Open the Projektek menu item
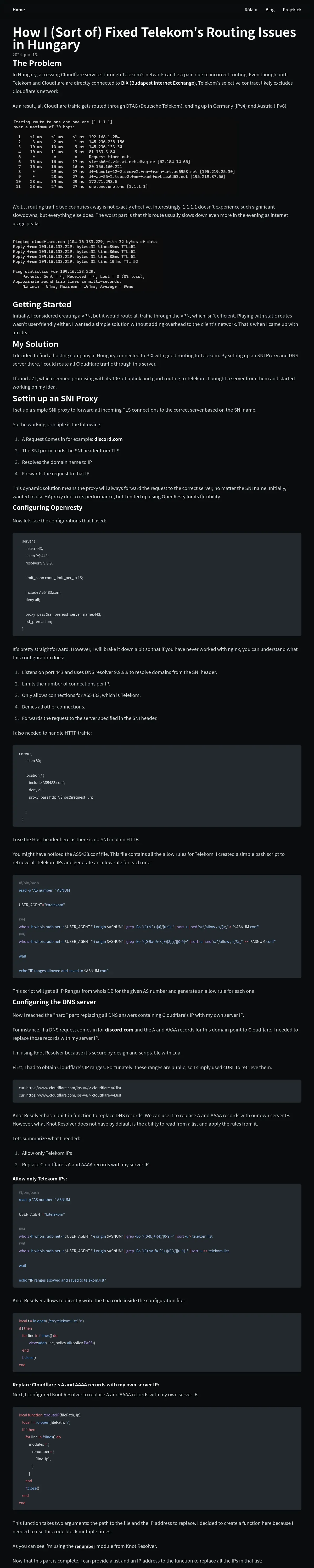The height and width of the screenshot is (1568, 314). tap(292, 10)
